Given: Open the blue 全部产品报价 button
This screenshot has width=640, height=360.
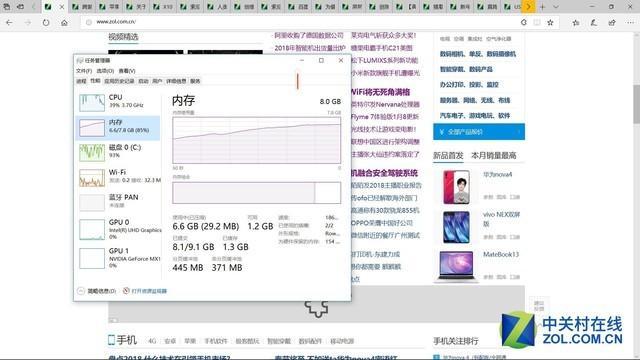Looking at the screenshot, I should (479, 132).
